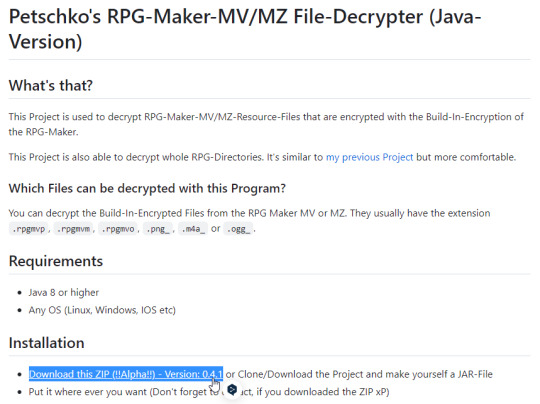
Task: Click the main Petschko's RPG-Maker File-Decrypter title
Action: tap(245, 29)
